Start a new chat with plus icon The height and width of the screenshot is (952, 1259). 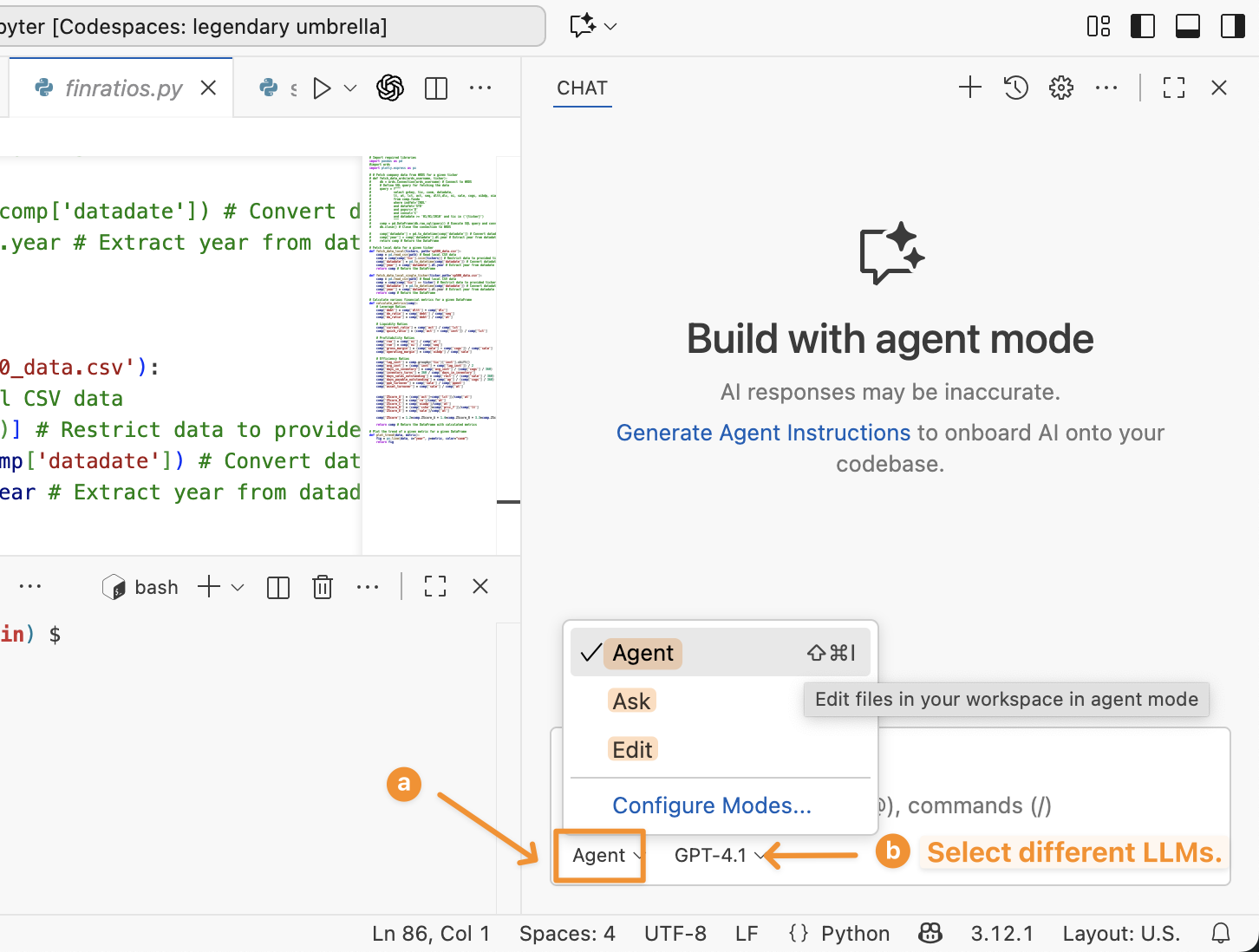click(x=970, y=88)
